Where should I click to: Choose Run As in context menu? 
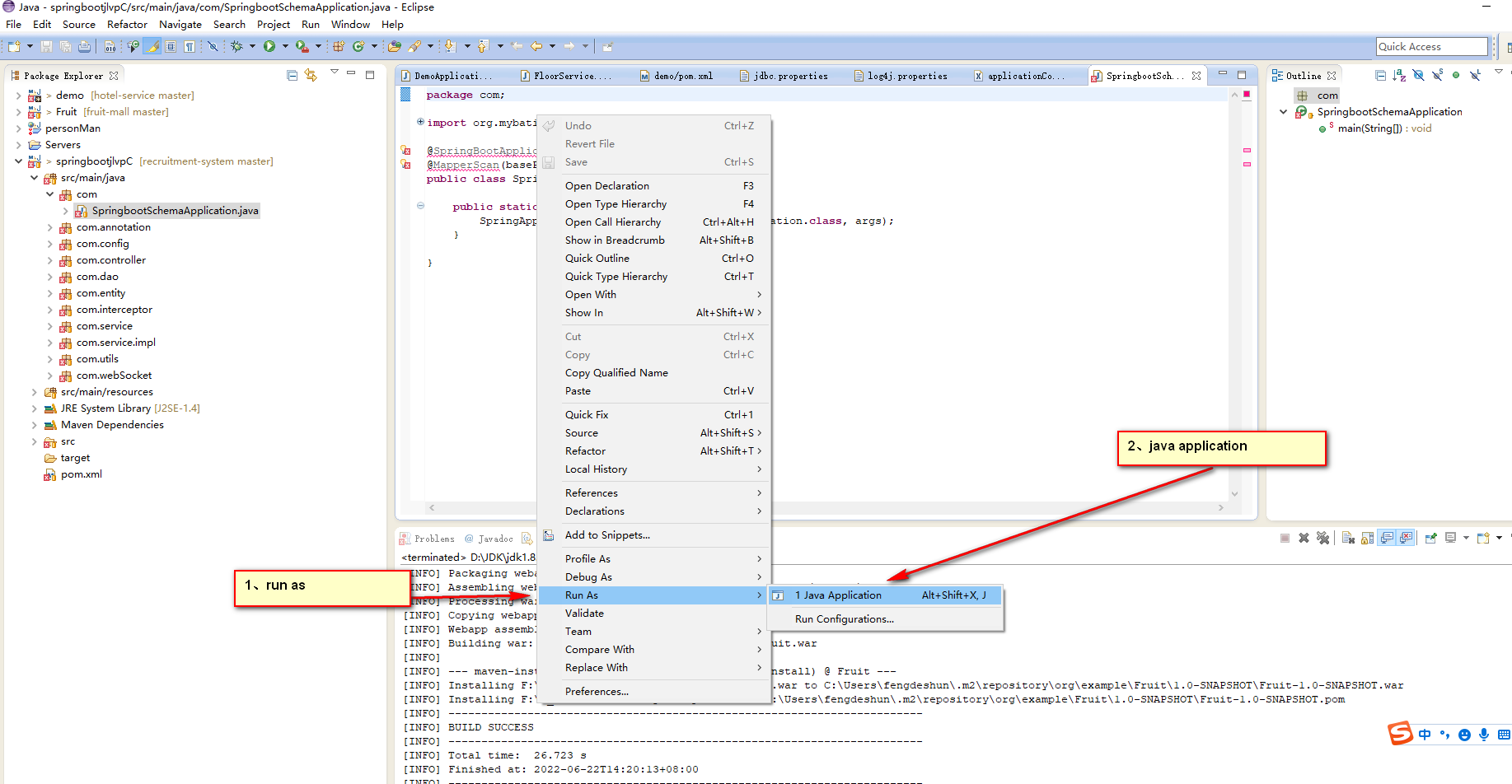point(654,595)
